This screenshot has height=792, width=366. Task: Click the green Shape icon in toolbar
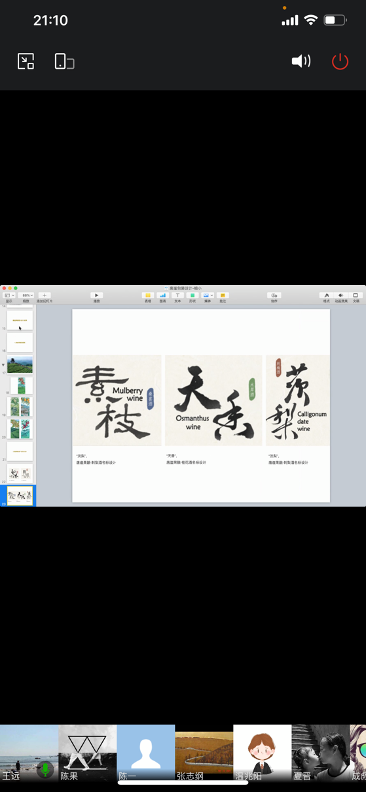(192, 295)
